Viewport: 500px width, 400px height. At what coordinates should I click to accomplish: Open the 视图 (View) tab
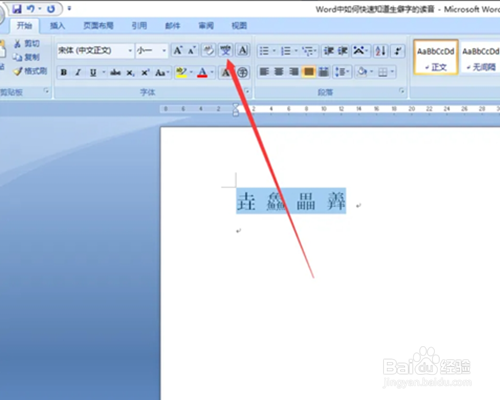(239, 26)
